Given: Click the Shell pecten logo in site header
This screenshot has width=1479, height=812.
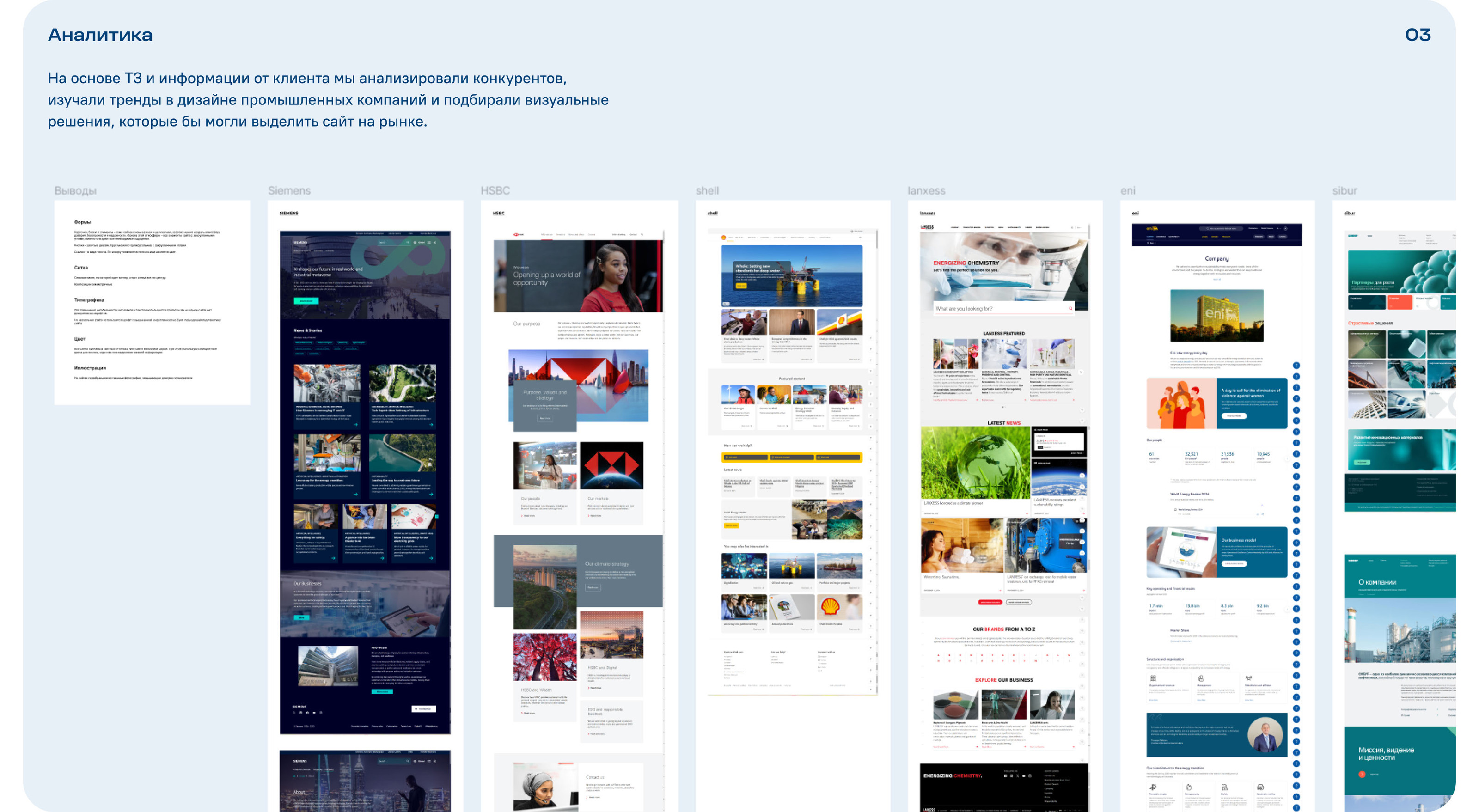Looking at the screenshot, I should [723, 237].
